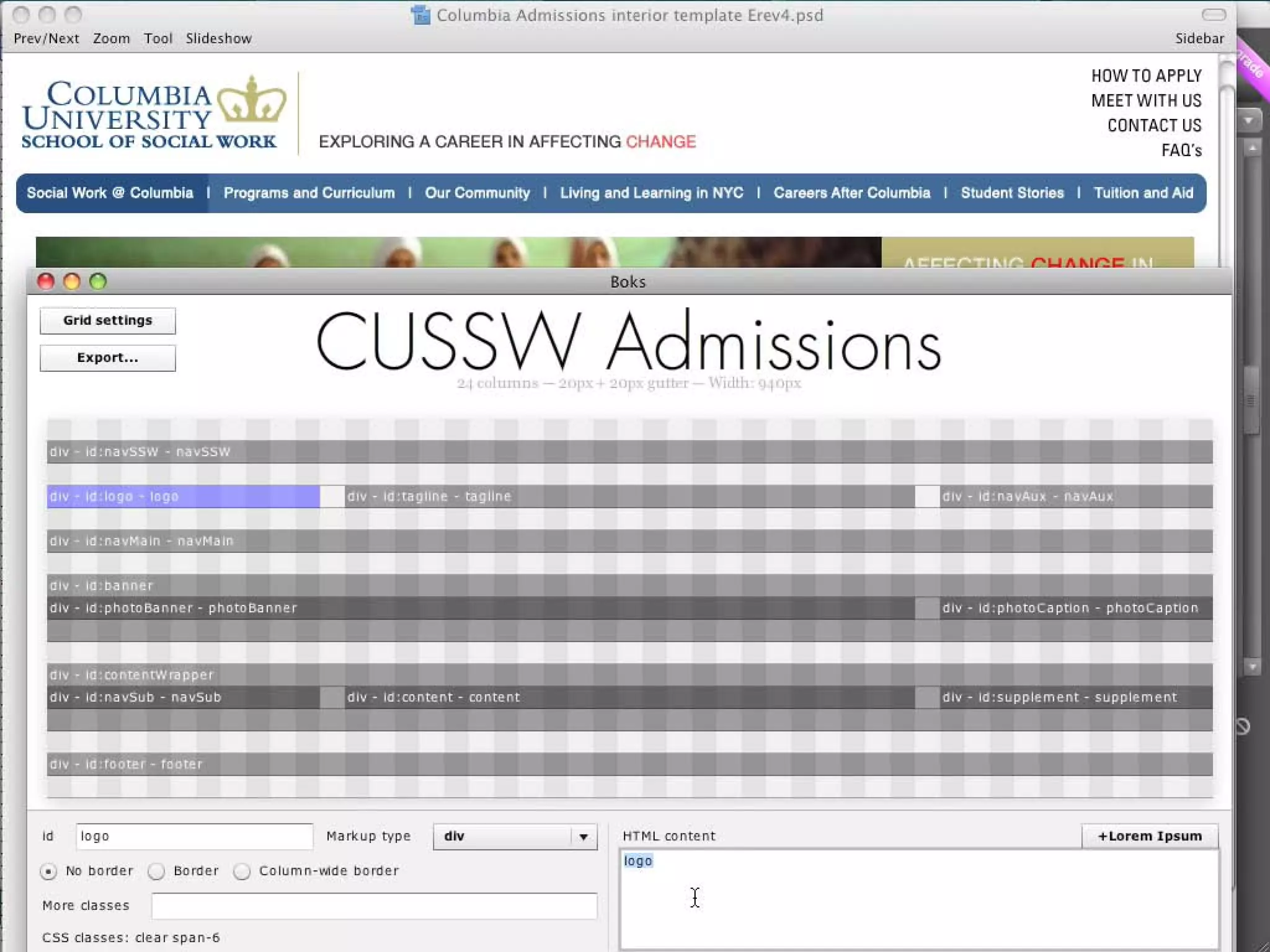Open the Zoom toolbar menu
This screenshot has height=952, width=1270.
coord(111,38)
